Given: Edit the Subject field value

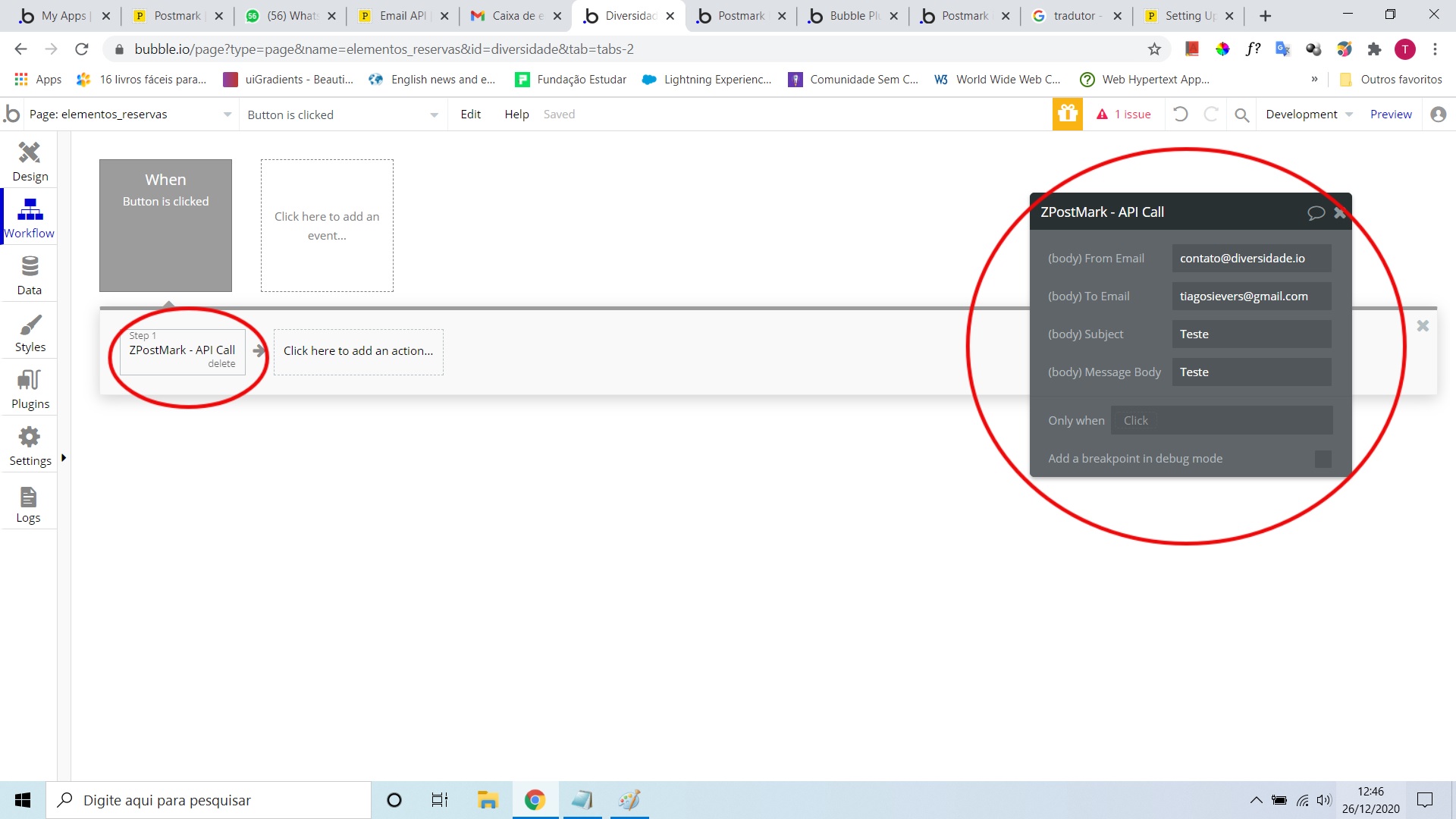Looking at the screenshot, I should click(x=1251, y=334).
